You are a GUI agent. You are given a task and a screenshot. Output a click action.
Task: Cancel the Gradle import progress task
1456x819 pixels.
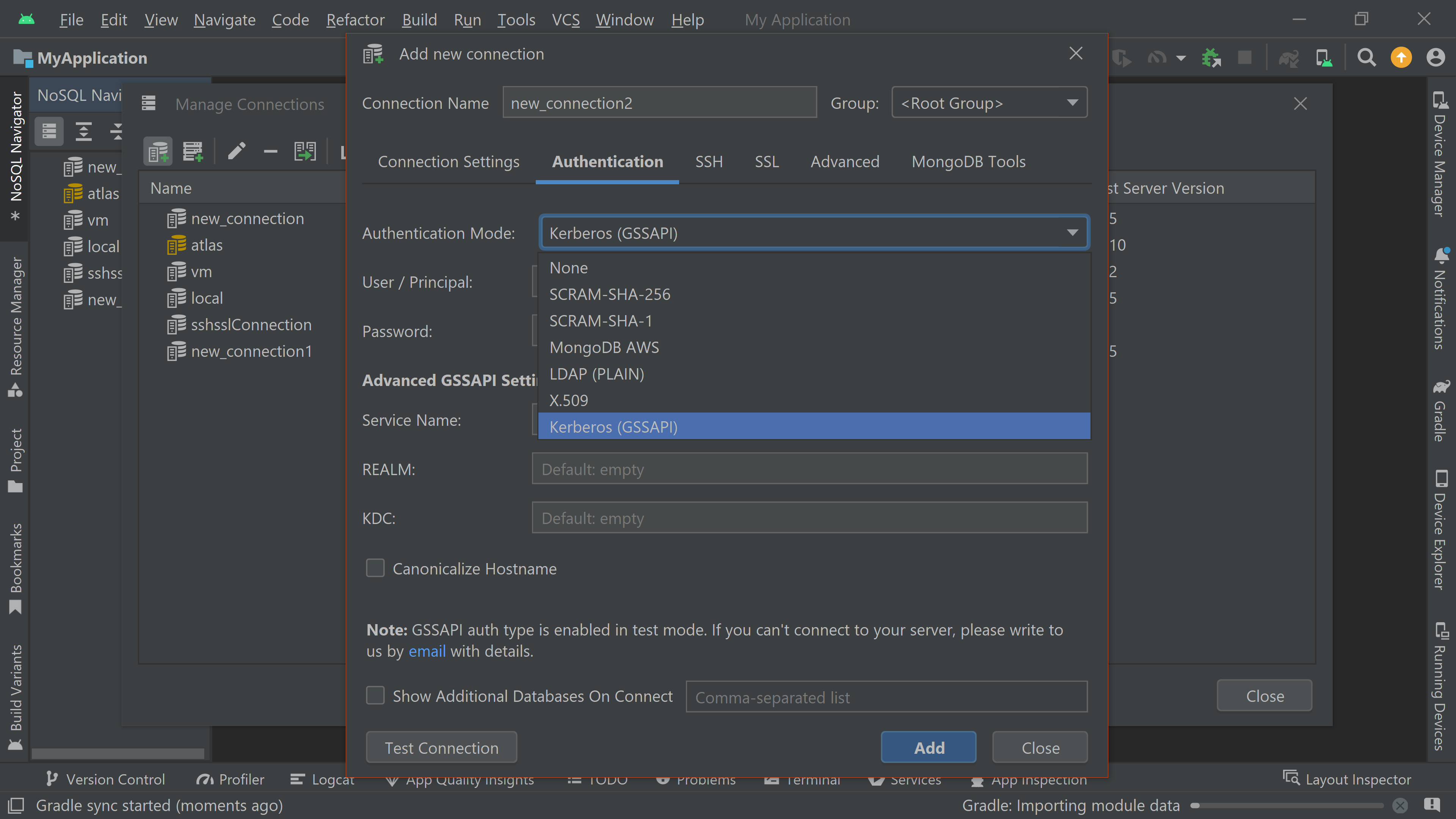click(x=1400, y=805)
